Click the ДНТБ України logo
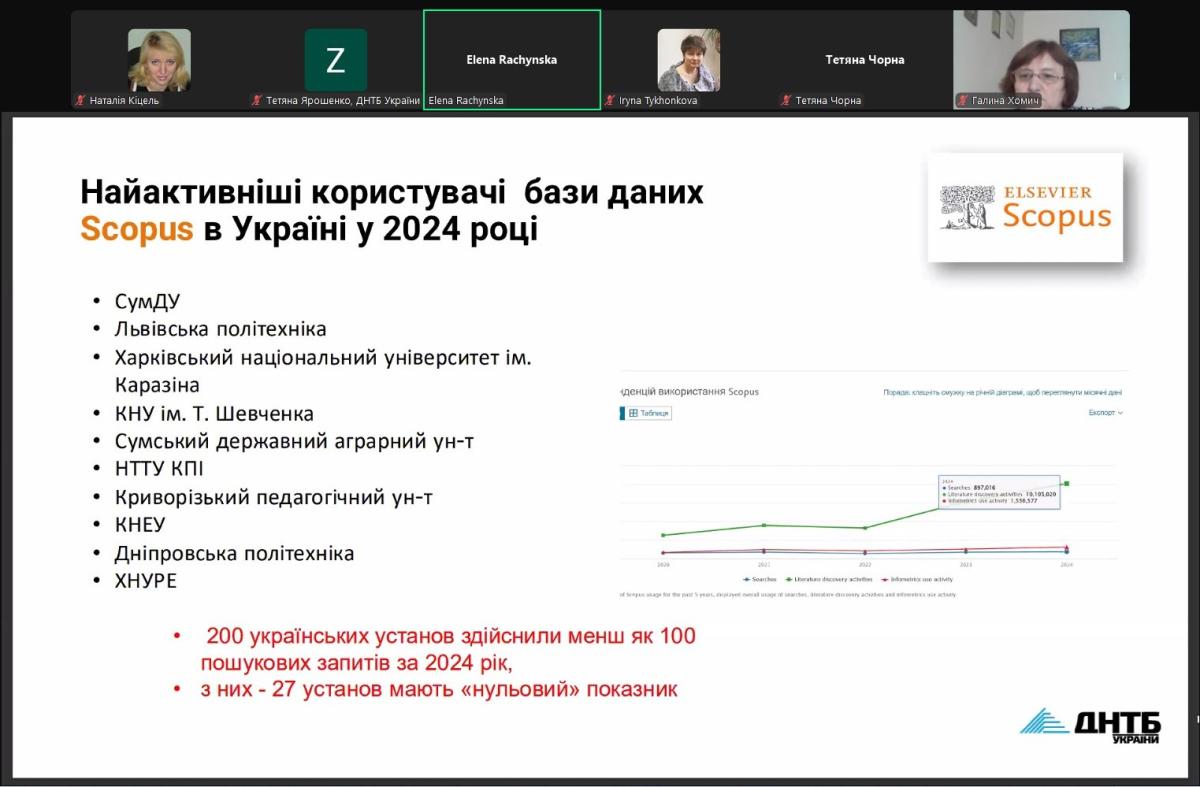This screenshot has width=1200, height=787. pos(1090,727)
